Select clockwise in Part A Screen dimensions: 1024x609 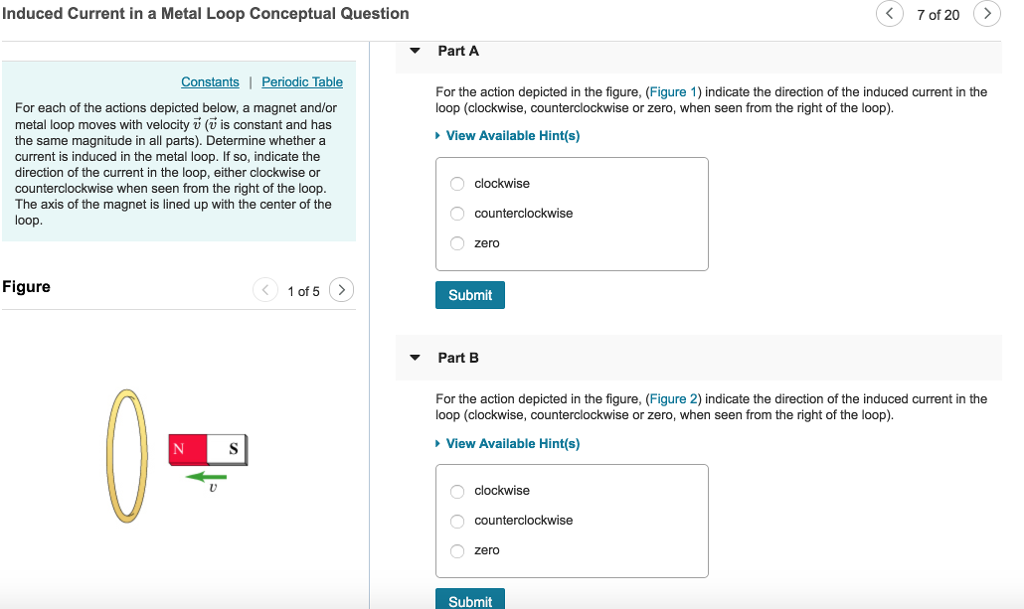click(457, 183)
